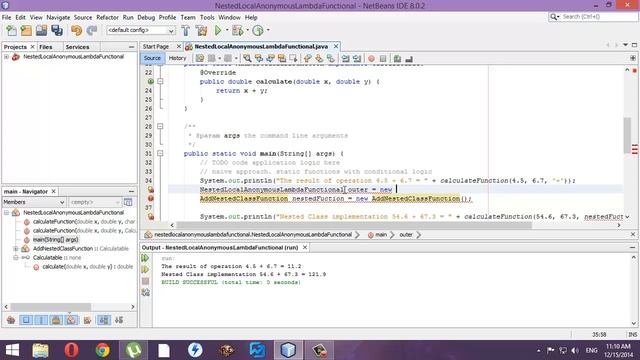The width and height of the screenshot is (640, 360).
Task: Collapse code fold at line 31
Action: 160,153
